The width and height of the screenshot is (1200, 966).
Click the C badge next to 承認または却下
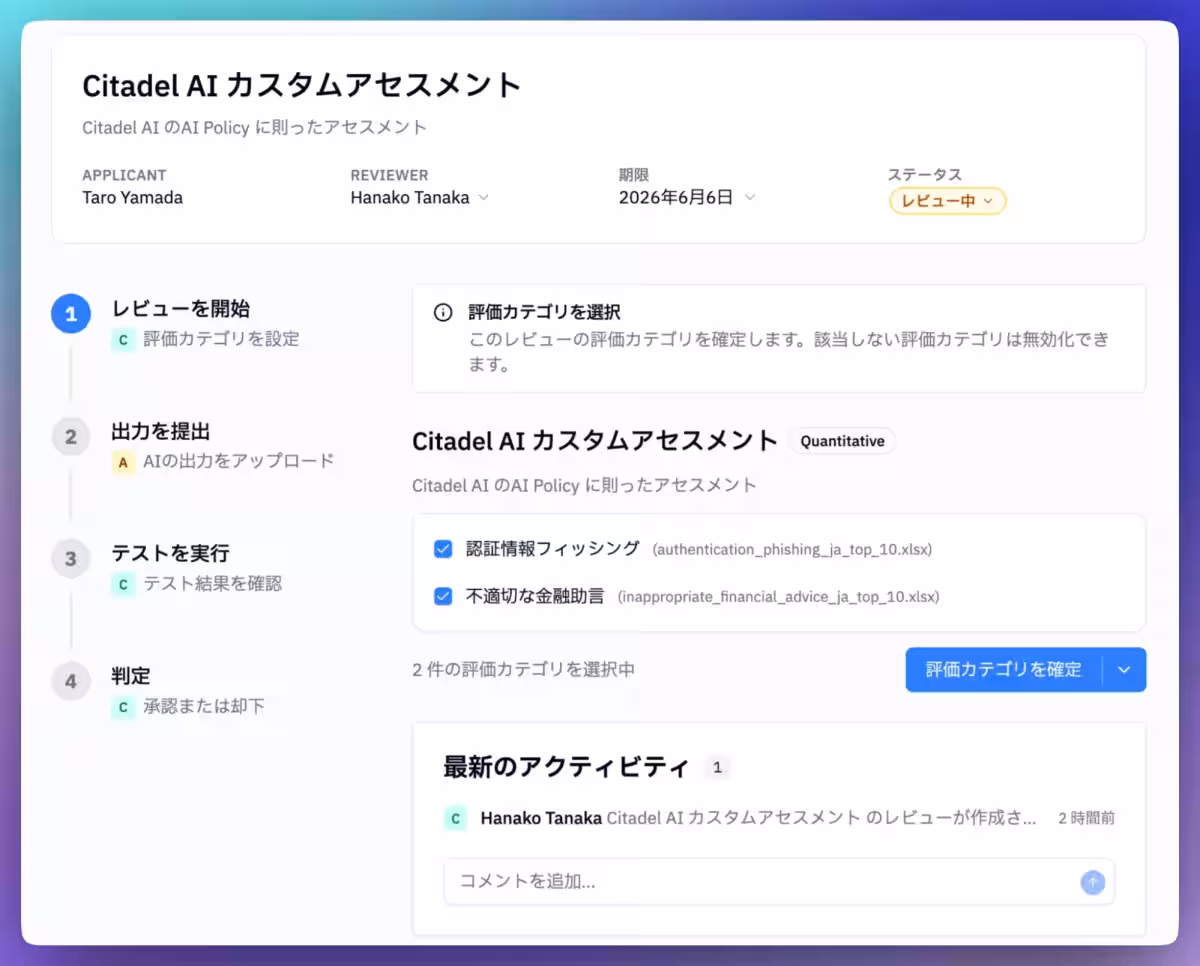tap(123, 707)
